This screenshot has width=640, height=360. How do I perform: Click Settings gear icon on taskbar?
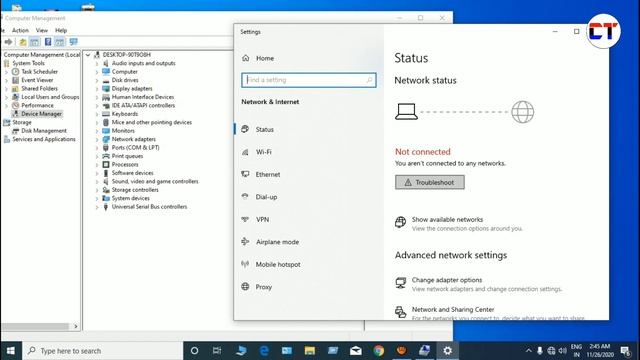447,351
